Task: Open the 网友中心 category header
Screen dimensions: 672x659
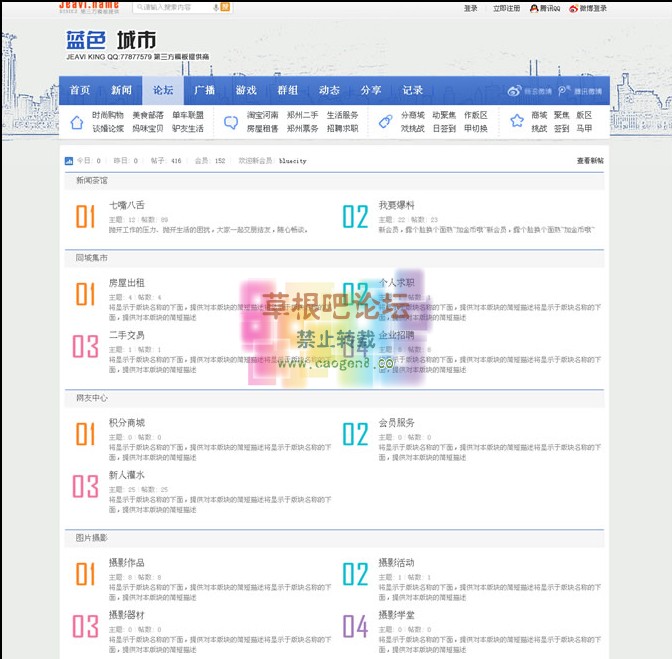Action: point(92,398)
